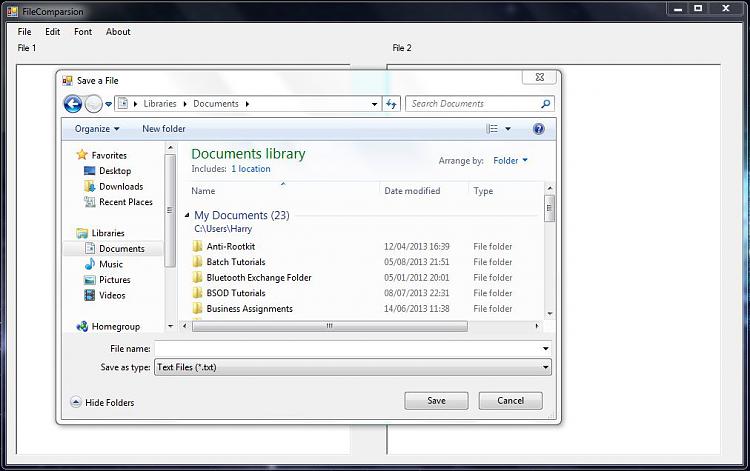Click the Bluetooth Exchange Folder icon

coord(197,277)
